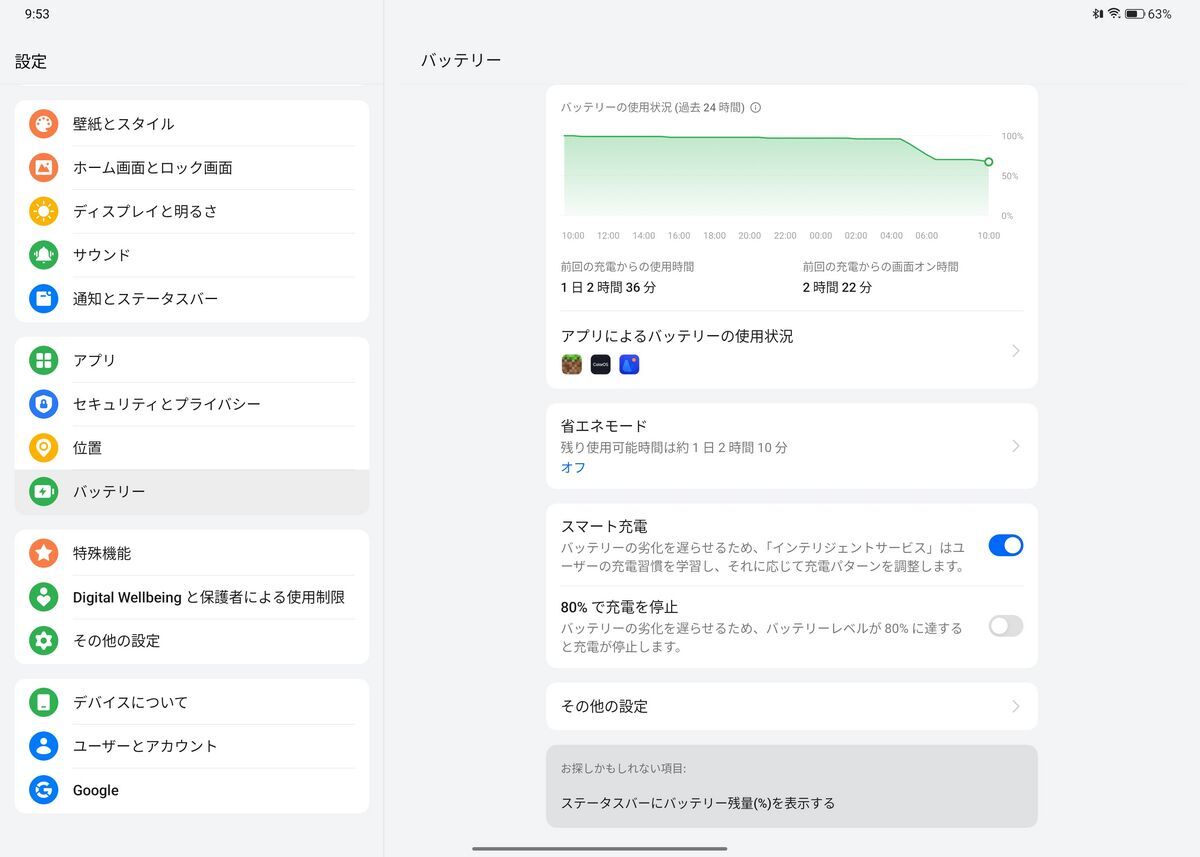Tap the ホーム画面とロック画面 picture icon
Screen dimensions: 1200x857
(44, 168)
